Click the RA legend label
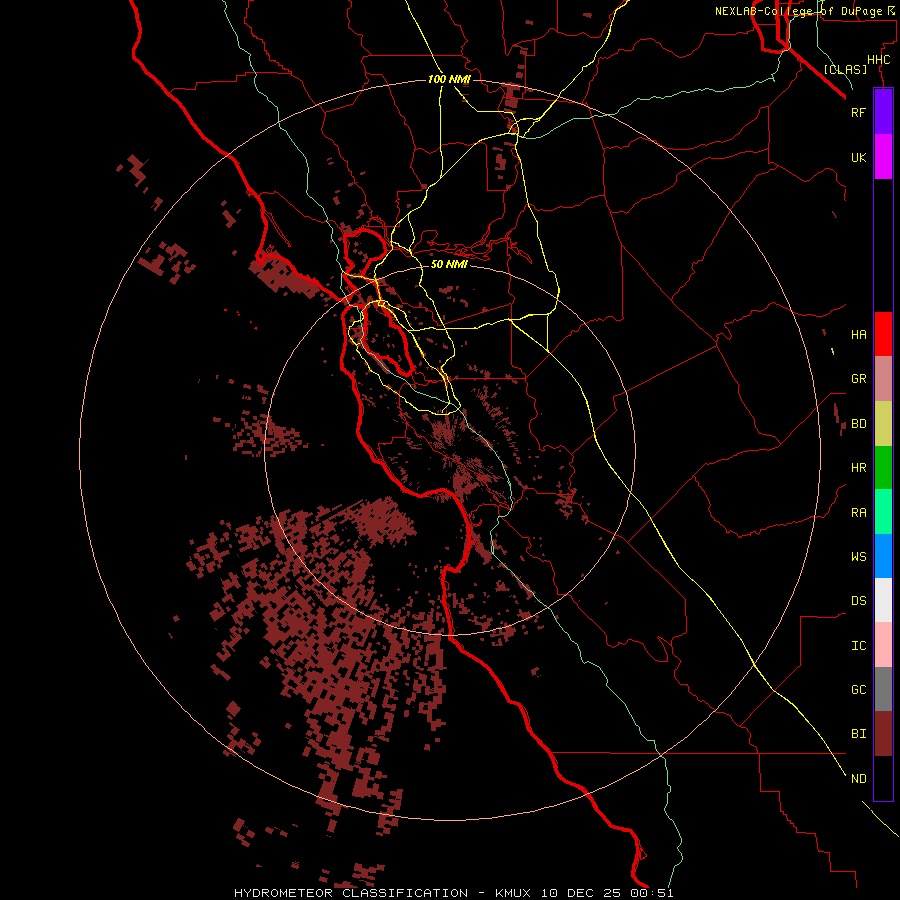The height and width of the screenshot is (900, 900). (858, 513)
